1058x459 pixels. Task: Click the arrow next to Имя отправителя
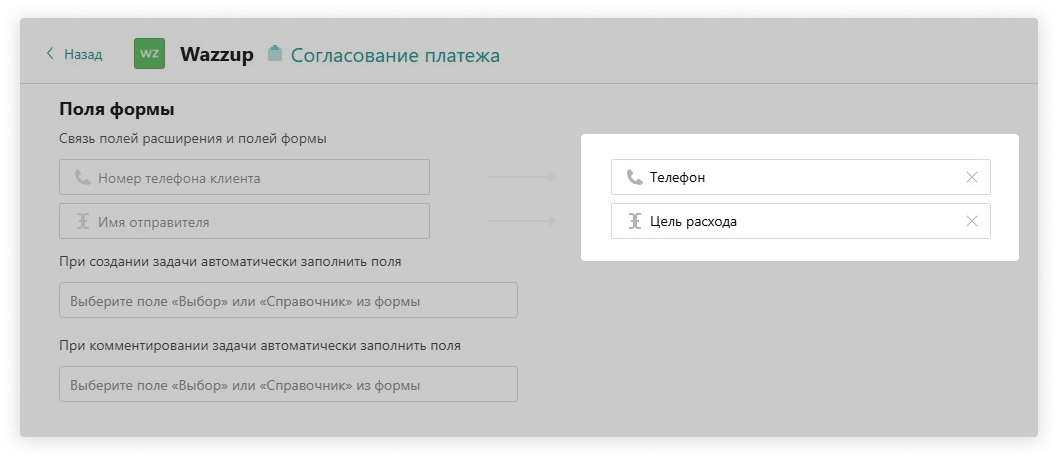[x=521, y=222]
